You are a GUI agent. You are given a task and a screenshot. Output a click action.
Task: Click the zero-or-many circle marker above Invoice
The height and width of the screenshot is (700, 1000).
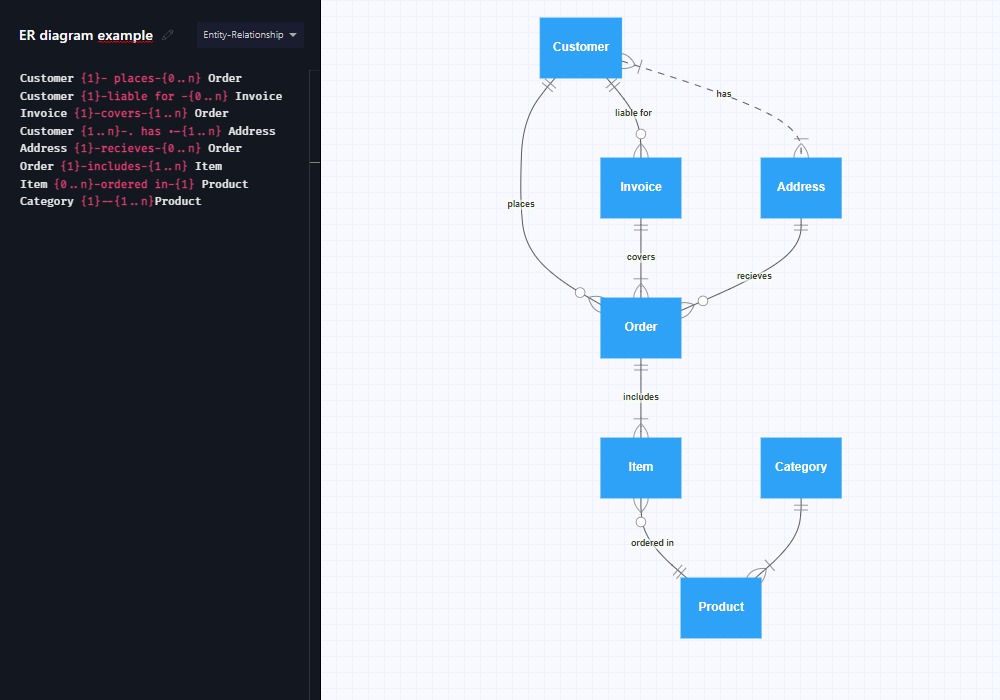(641, 134)
